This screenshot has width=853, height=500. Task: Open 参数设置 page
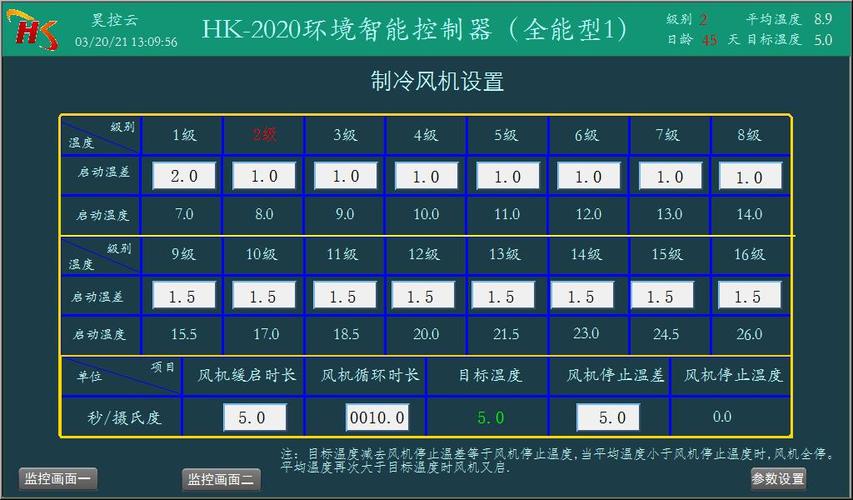coord(778,479)
